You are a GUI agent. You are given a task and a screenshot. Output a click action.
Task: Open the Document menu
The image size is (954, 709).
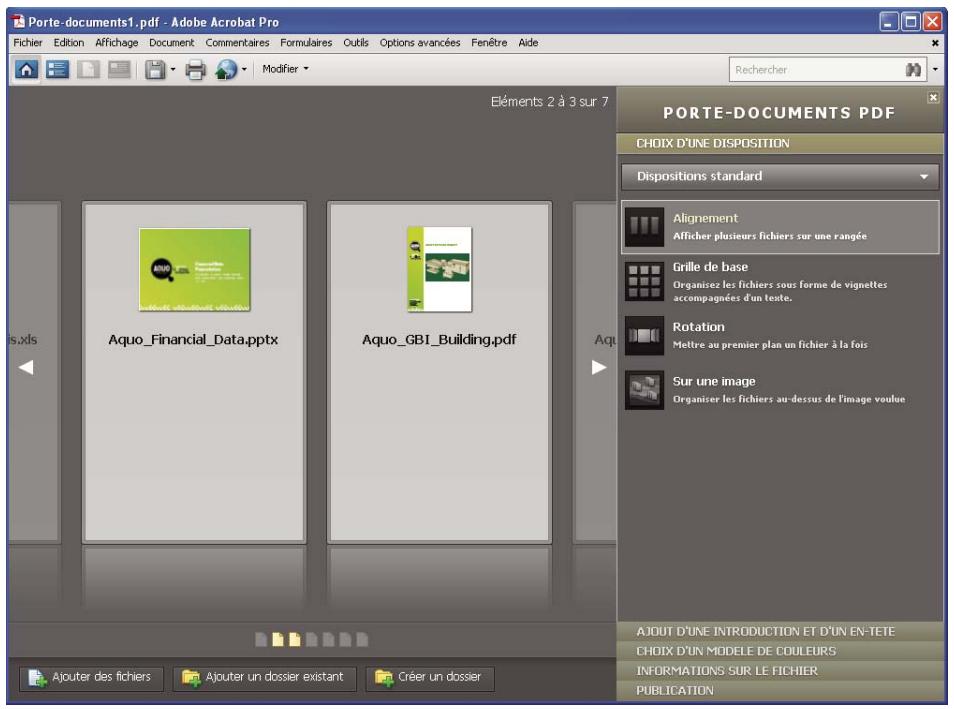coord(170,44)
